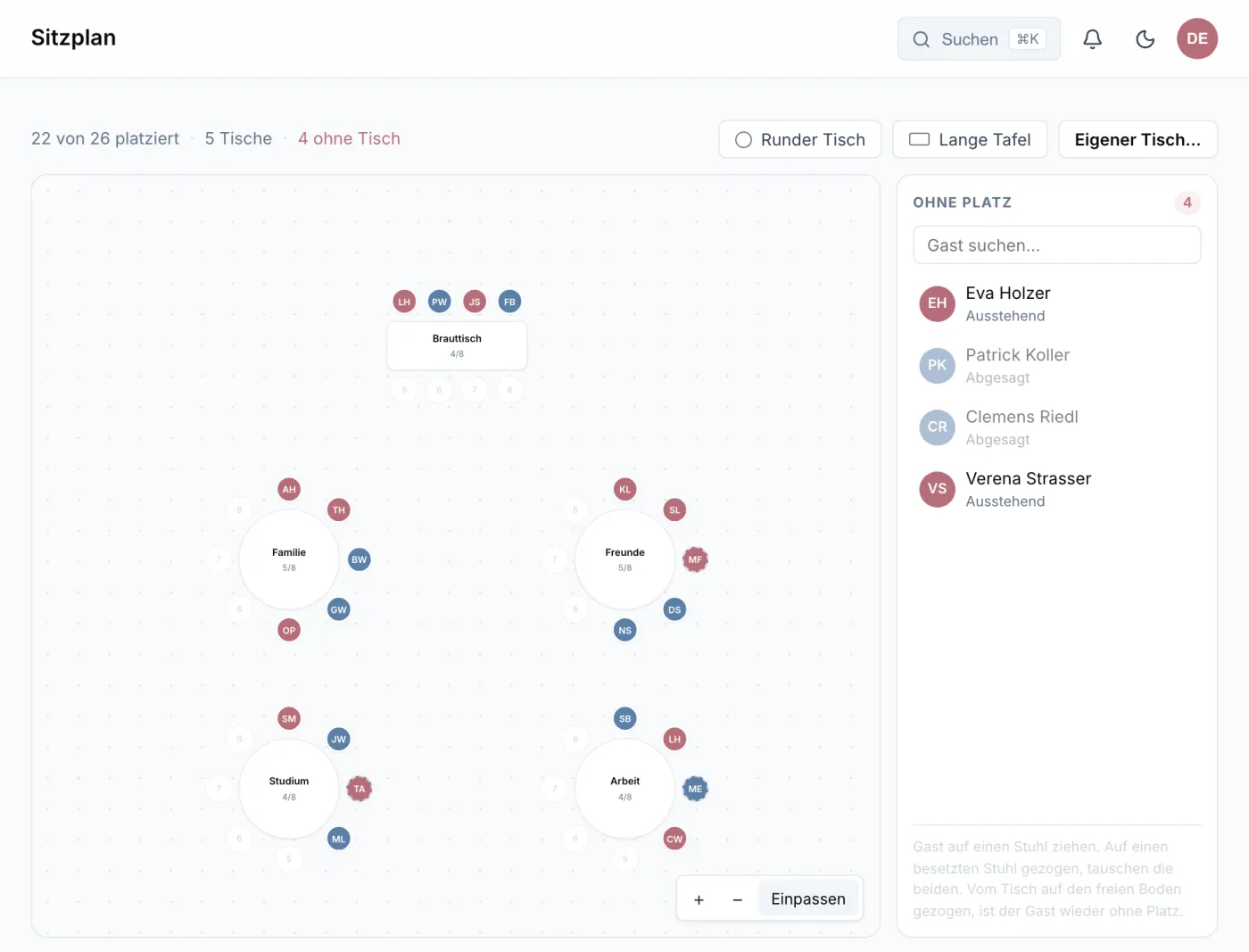The width and height of the screenshot is (1249, 952).
Task: Click guest TA at the Studium table
Action: click(x=360, y=789)
